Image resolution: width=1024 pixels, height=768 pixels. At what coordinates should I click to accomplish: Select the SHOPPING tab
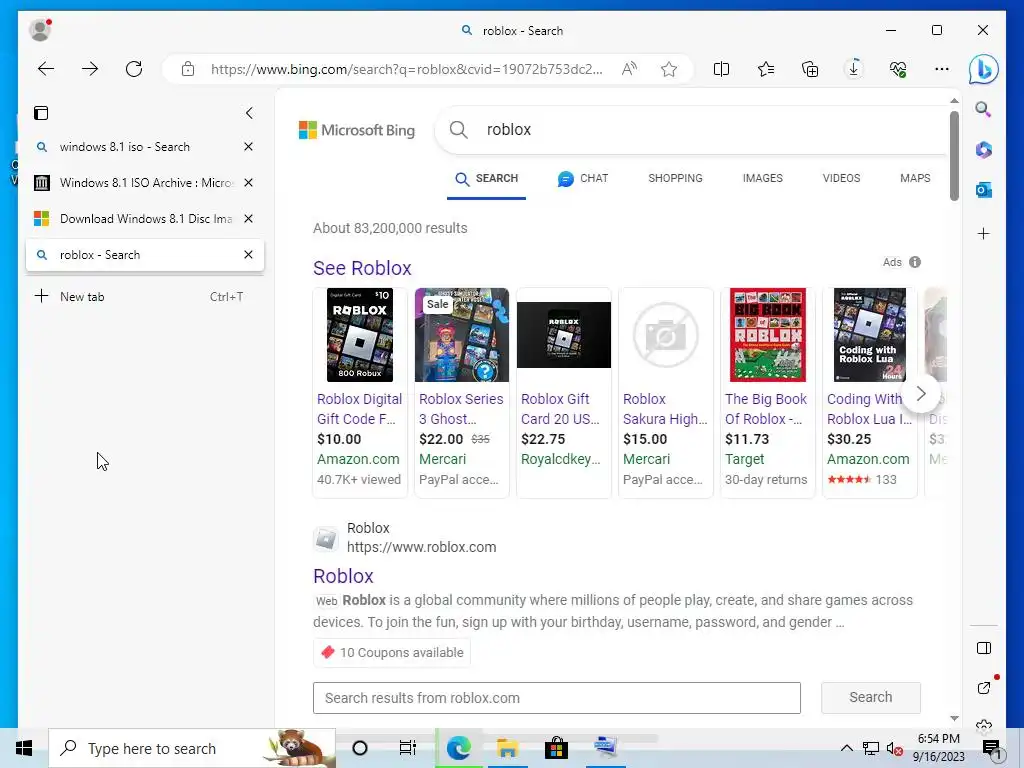675,178
